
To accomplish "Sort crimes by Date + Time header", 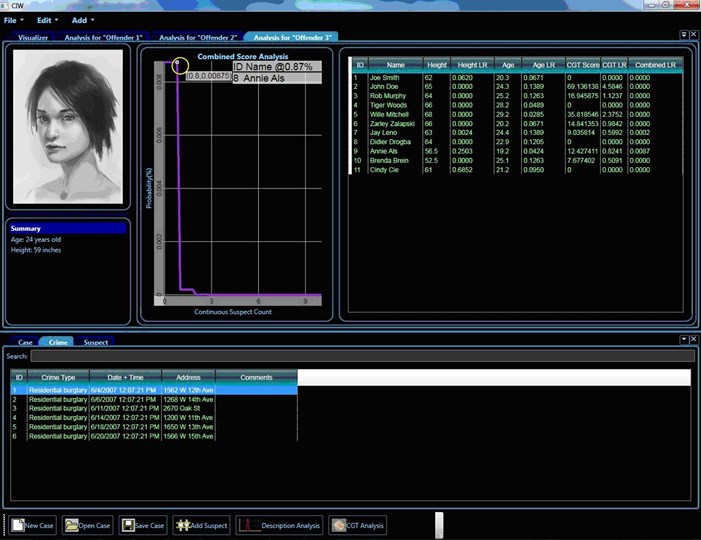I will click(125, 377).
